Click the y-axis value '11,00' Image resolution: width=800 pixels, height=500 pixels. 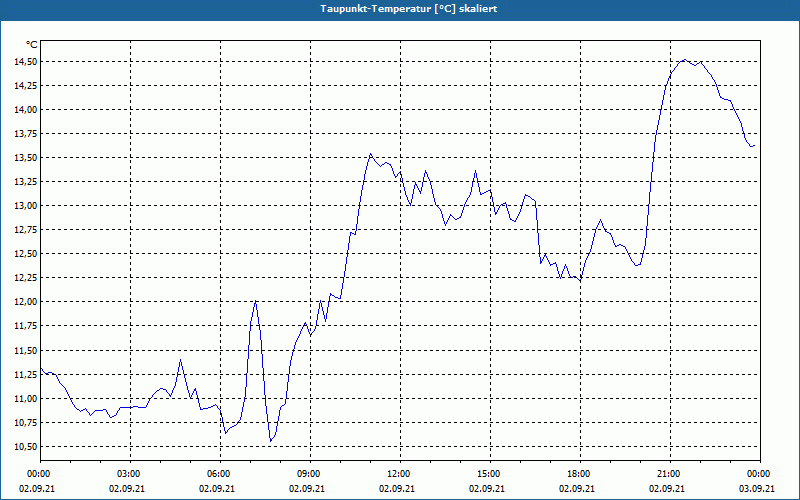pos(28,398)
